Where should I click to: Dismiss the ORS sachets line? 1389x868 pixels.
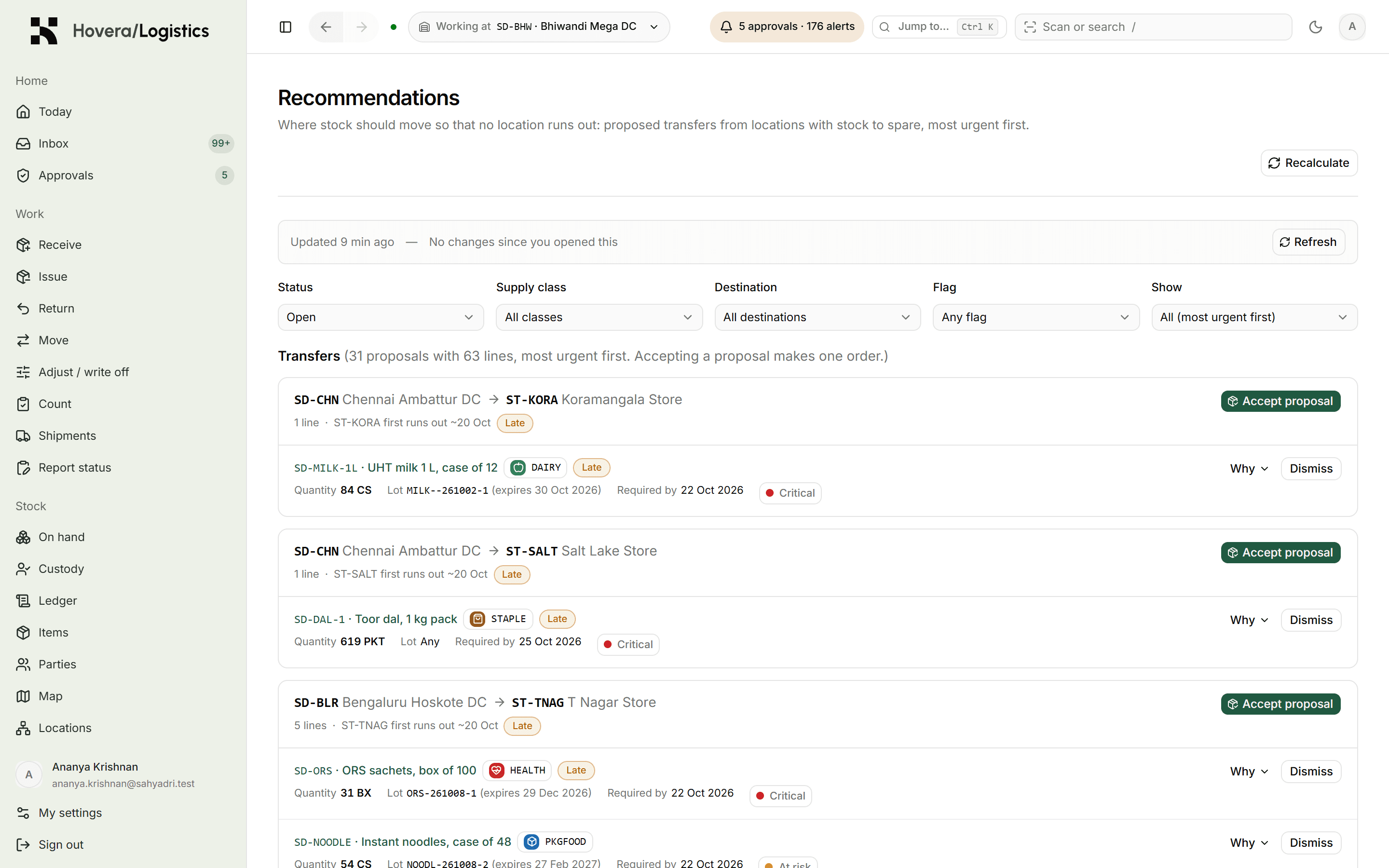[1311, 772]
